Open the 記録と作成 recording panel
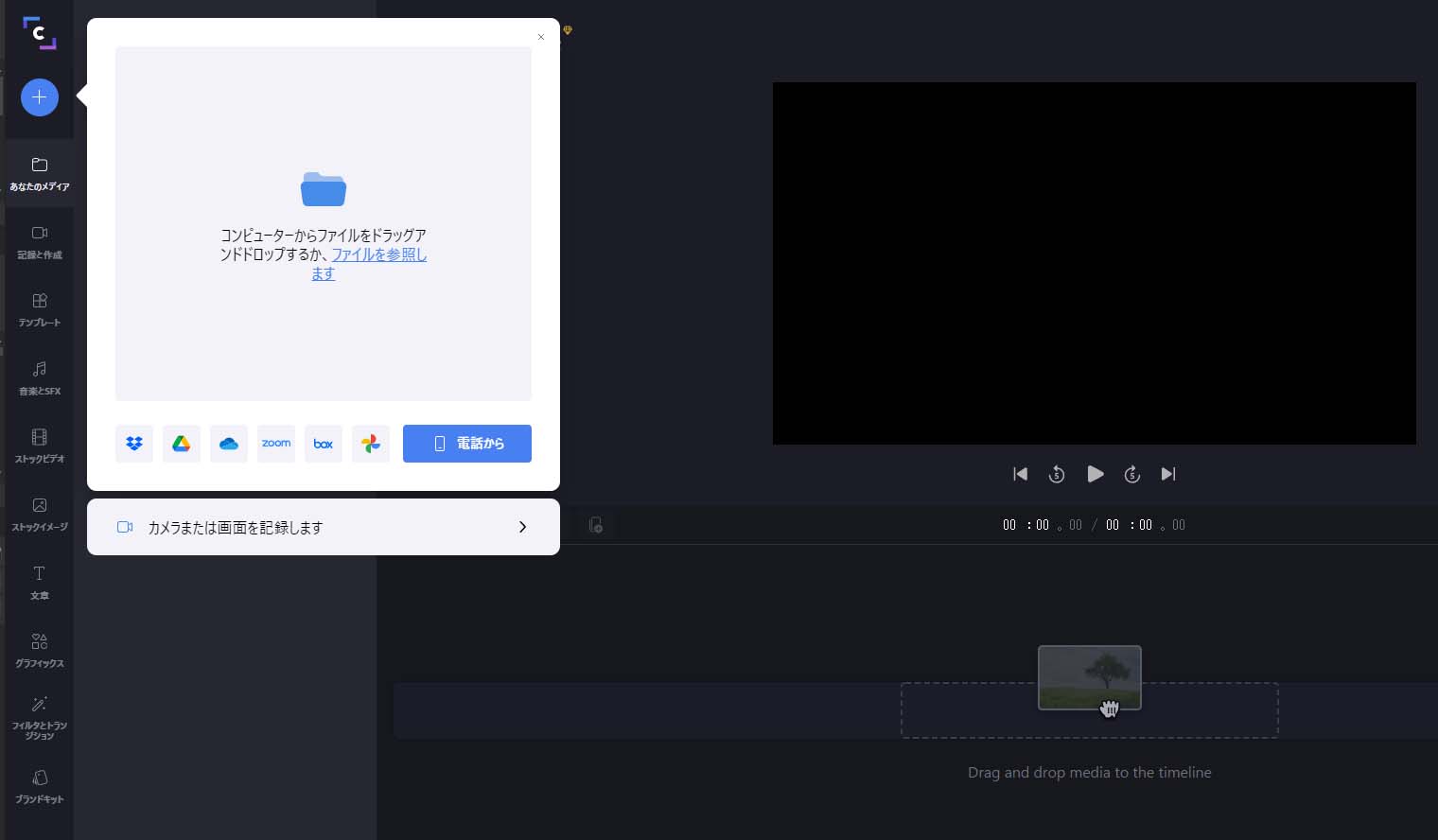This screenshot has width=1438, height=840. [x=39, y=241]
